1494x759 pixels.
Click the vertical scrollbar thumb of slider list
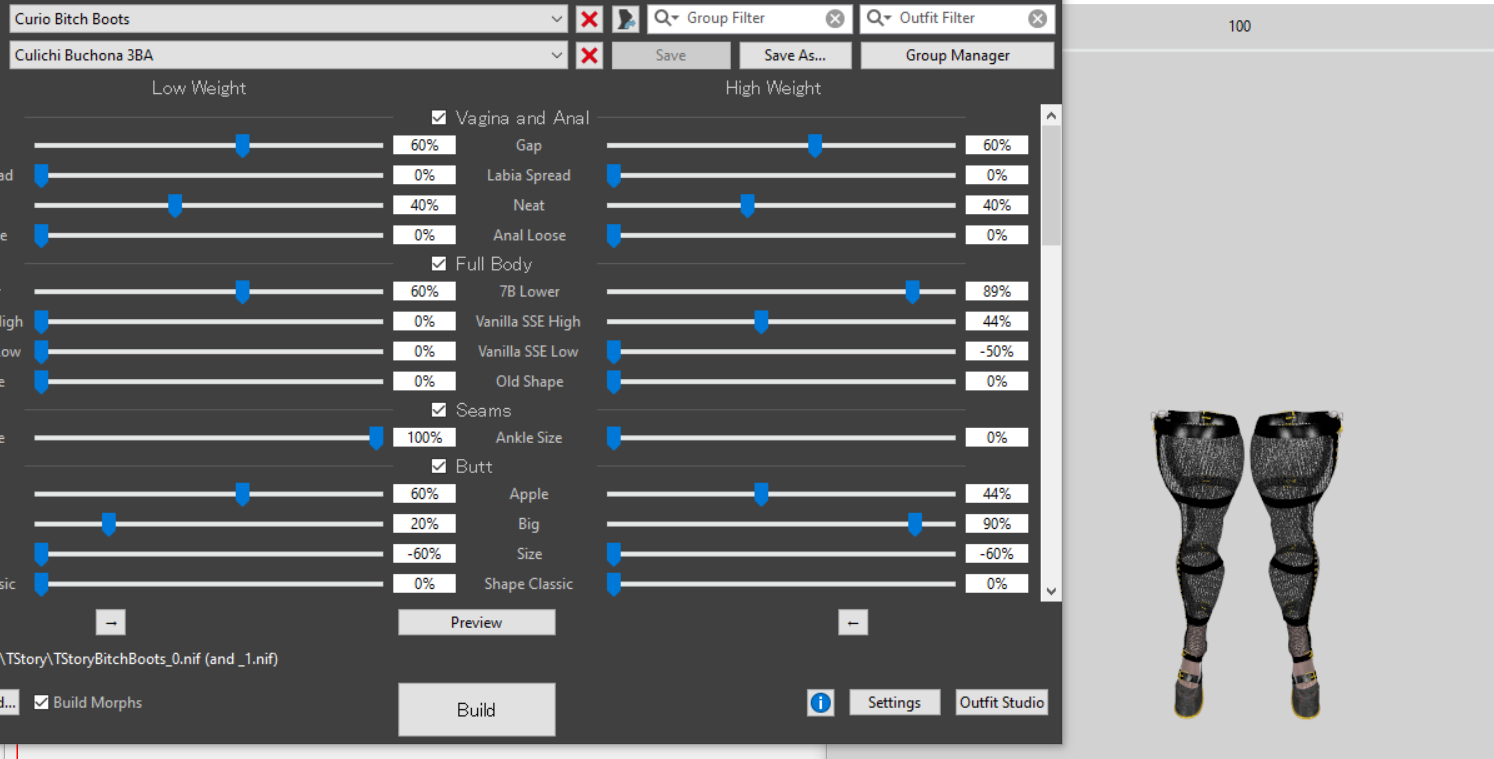tap(1050, 186)
